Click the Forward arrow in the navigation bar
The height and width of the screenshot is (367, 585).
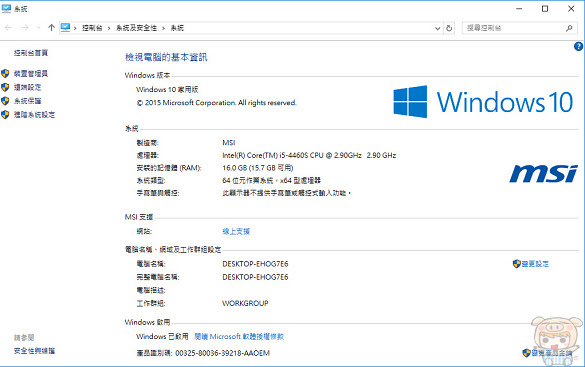tap(25, 28)
